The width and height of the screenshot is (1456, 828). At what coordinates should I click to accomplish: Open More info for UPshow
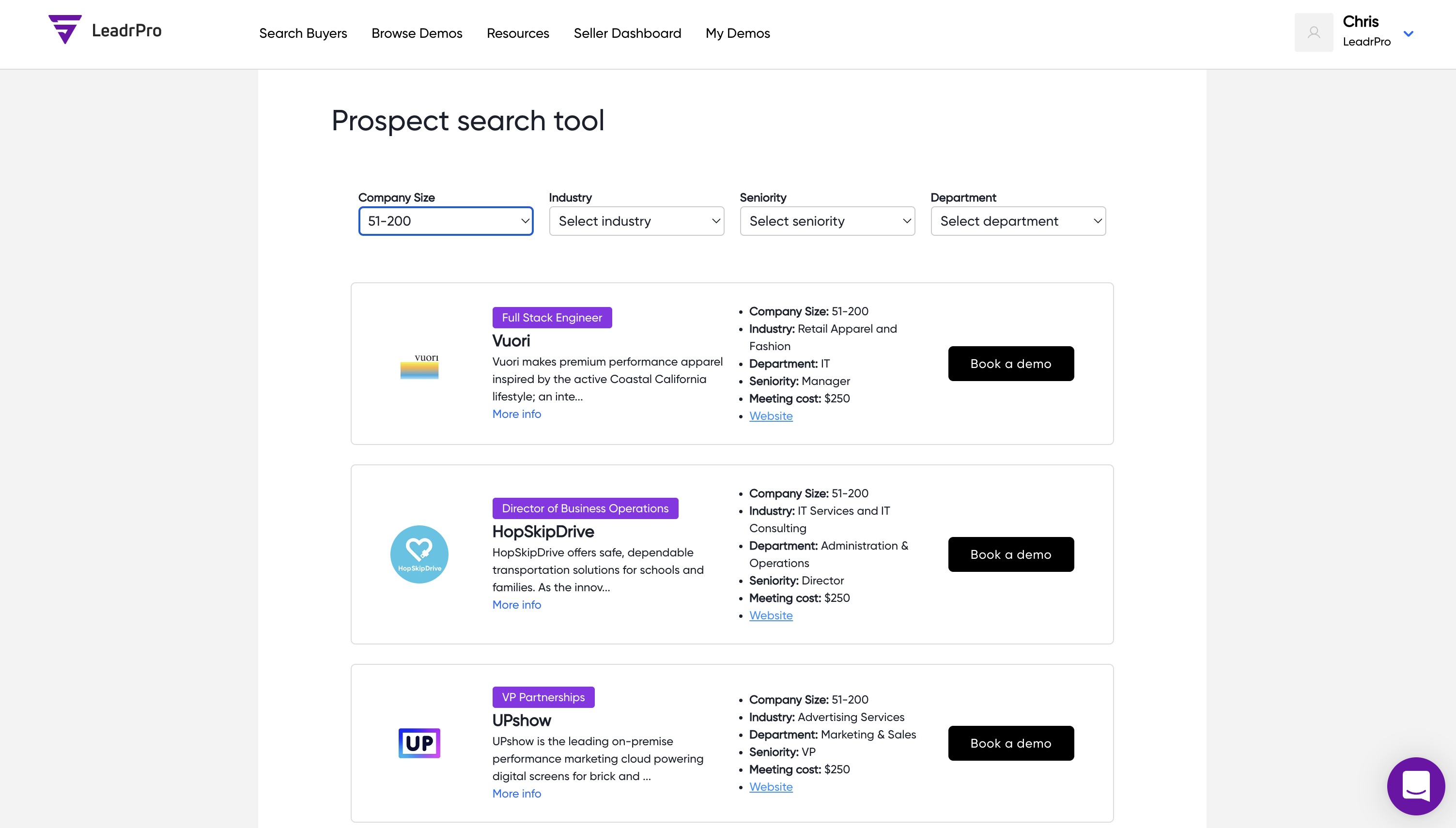[x=516, y=794]
